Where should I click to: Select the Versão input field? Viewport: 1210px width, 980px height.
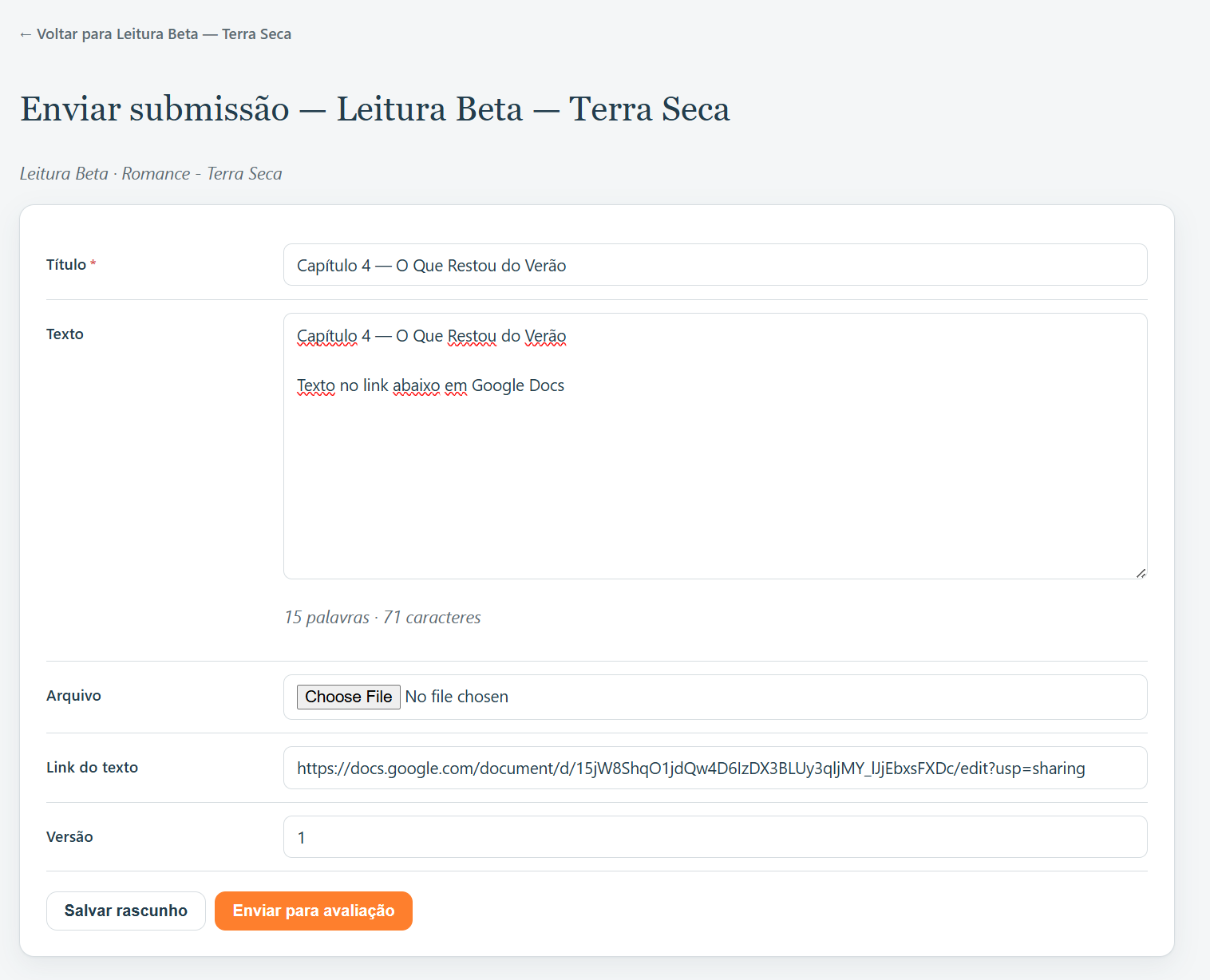pos(715,837)
